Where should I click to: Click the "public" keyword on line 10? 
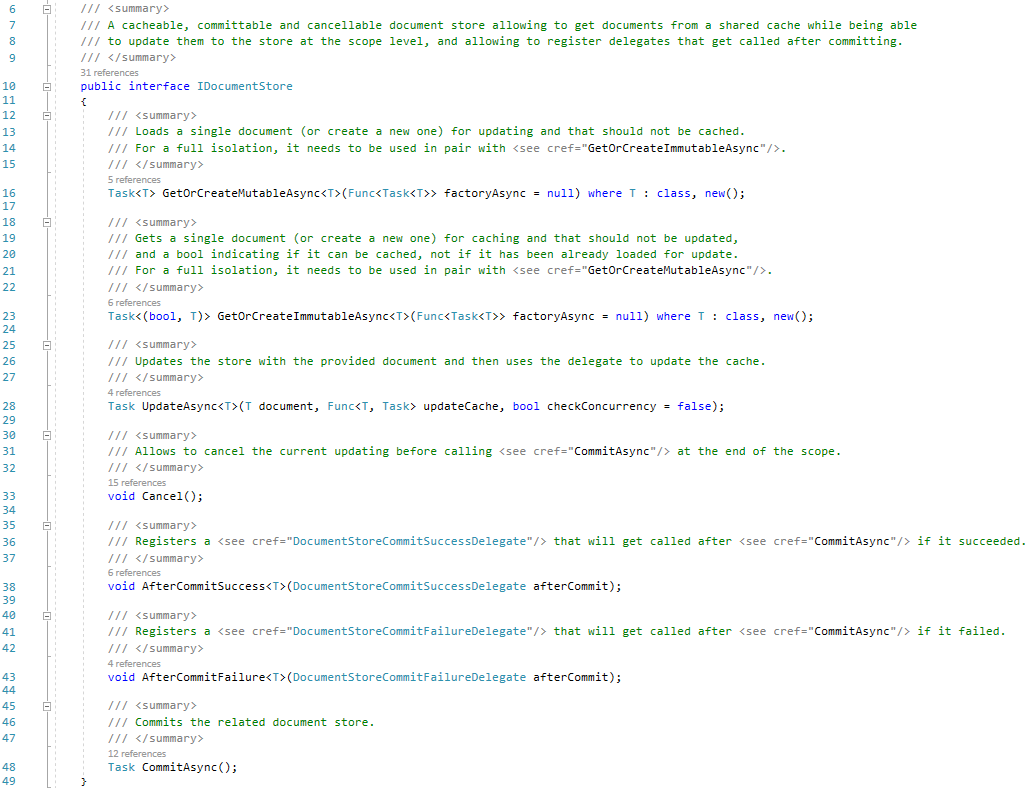click(101, 87)
